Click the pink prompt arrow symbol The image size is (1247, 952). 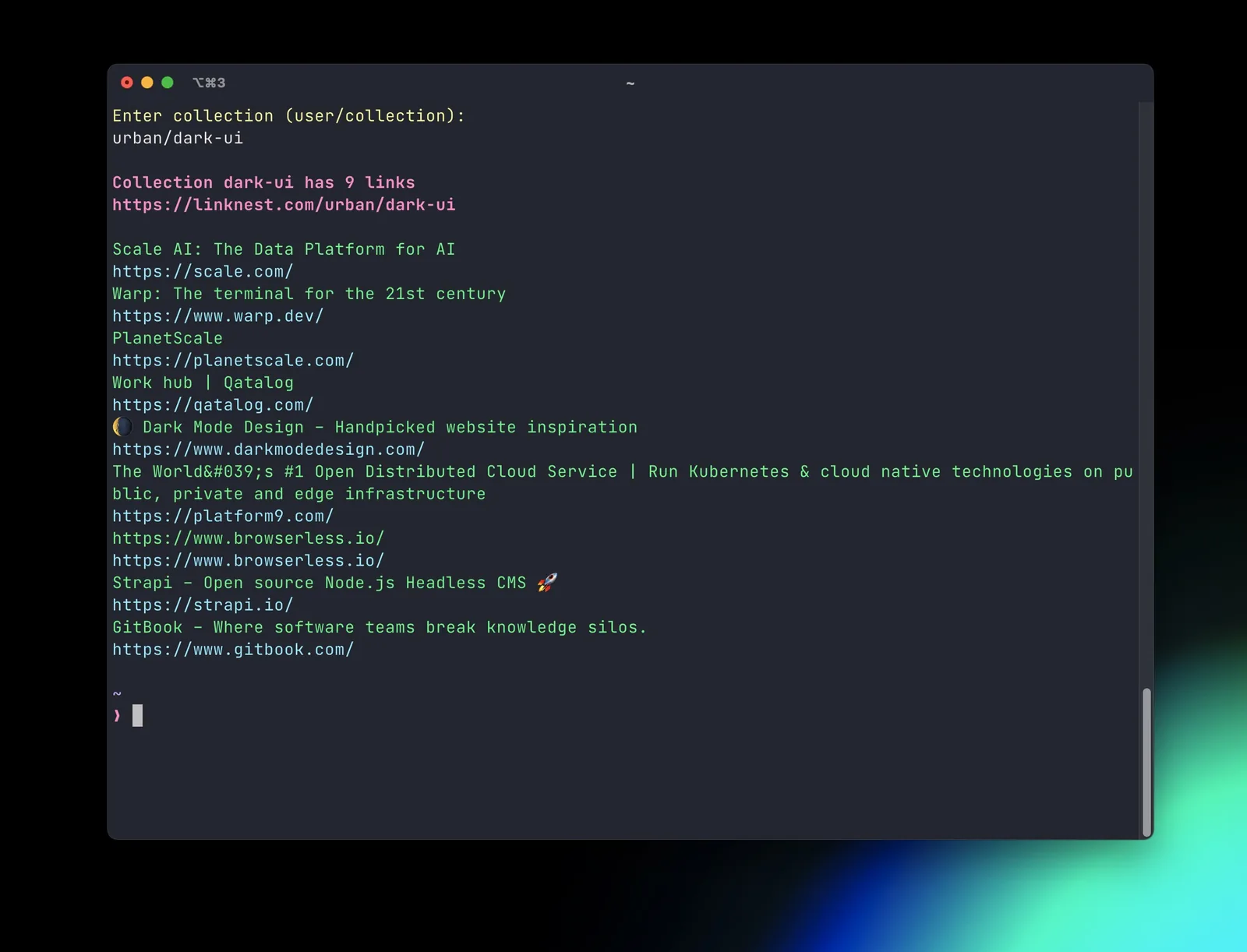[x=117, y=715]
